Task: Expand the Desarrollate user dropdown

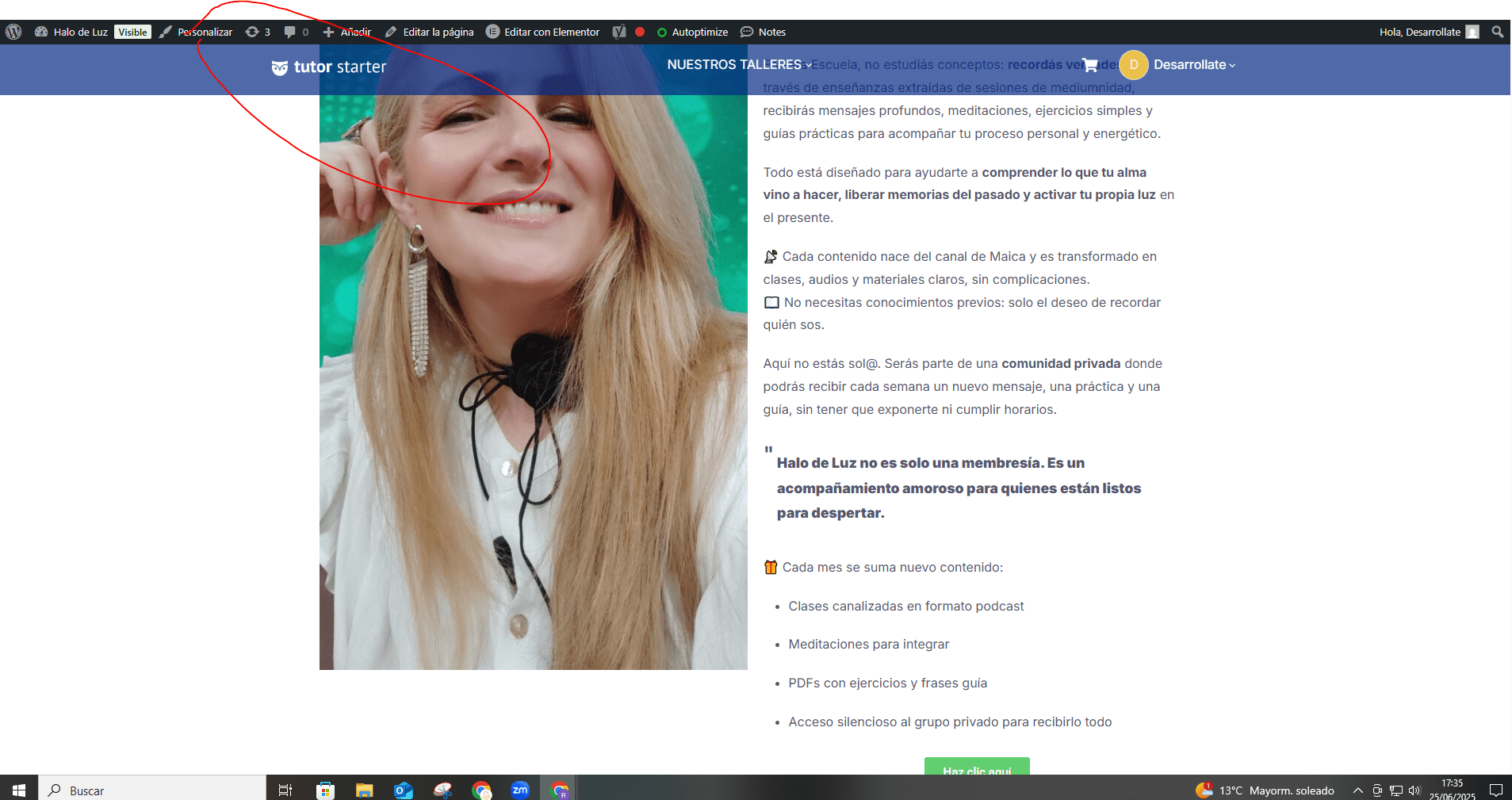Action: coord(1194,65)
